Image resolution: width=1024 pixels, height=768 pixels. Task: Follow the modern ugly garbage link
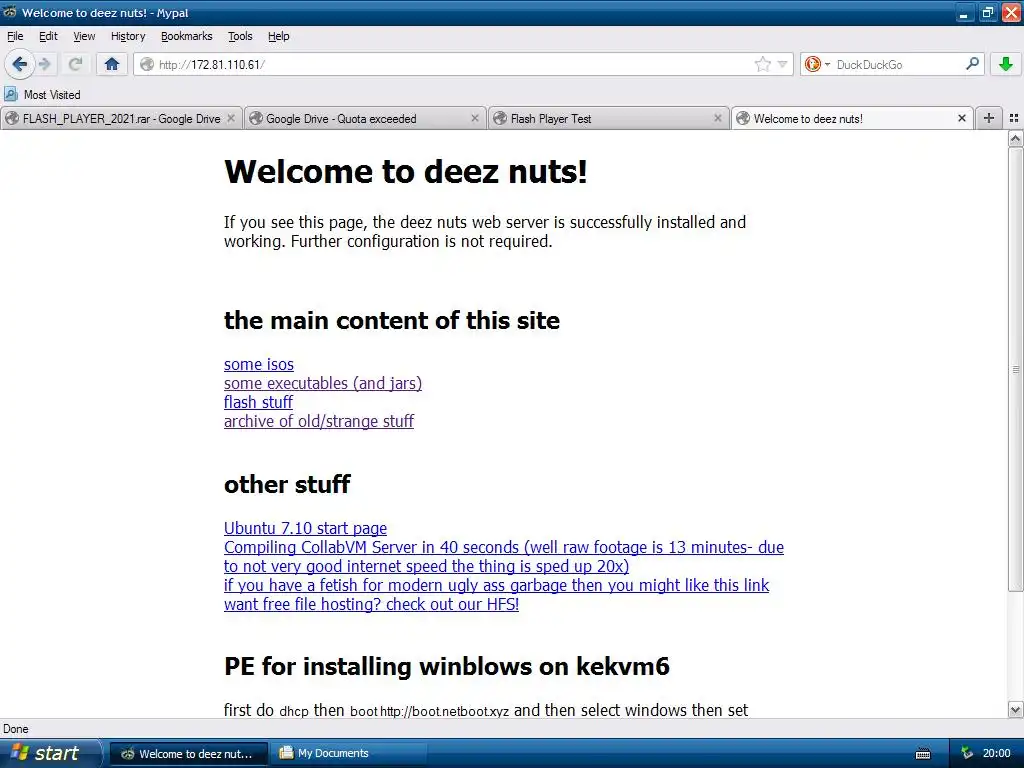496,585
